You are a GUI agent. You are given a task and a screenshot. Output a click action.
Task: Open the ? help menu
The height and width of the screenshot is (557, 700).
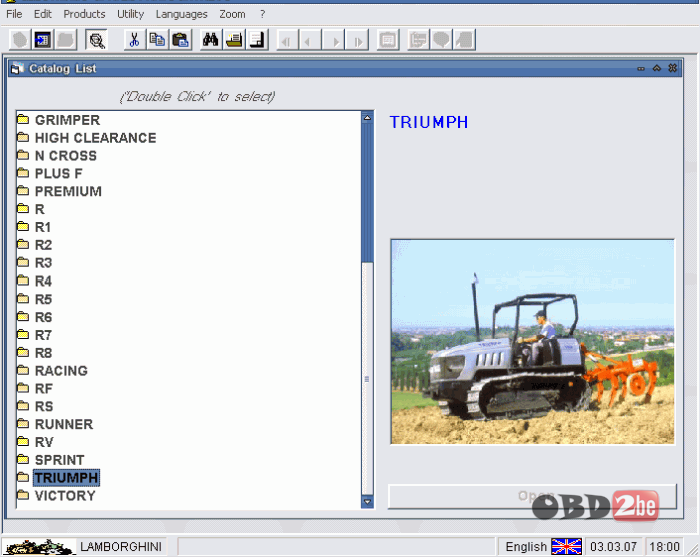coord(262,14)
